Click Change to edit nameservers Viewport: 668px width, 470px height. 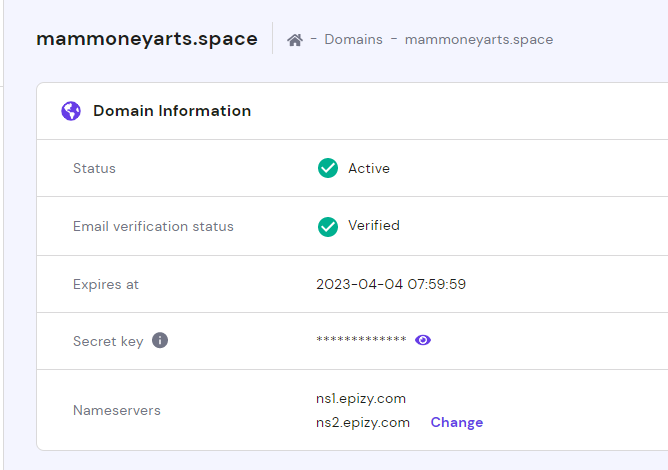457,422
